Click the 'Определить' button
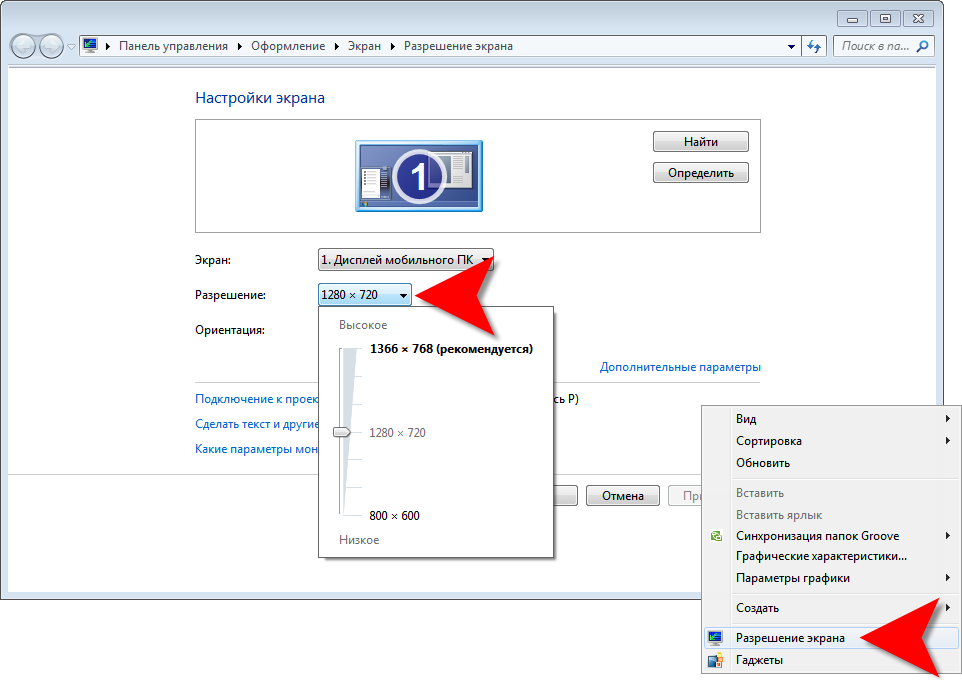Viewport: 962px width, 680px height. point(701,173)
